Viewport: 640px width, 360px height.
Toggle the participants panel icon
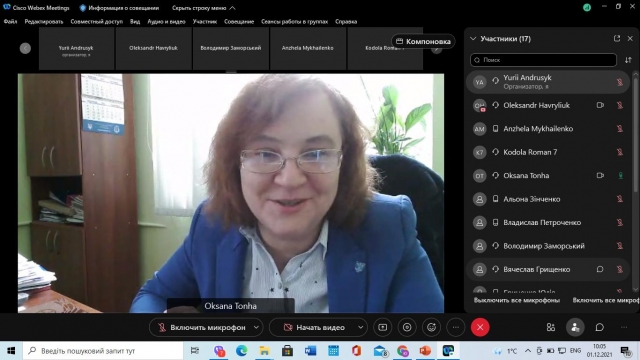(x=575, y=327)
